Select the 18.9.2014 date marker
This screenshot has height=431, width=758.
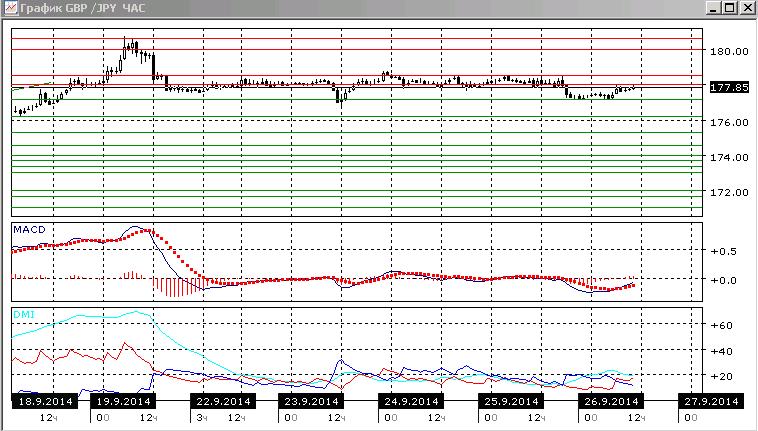(45, 402)
